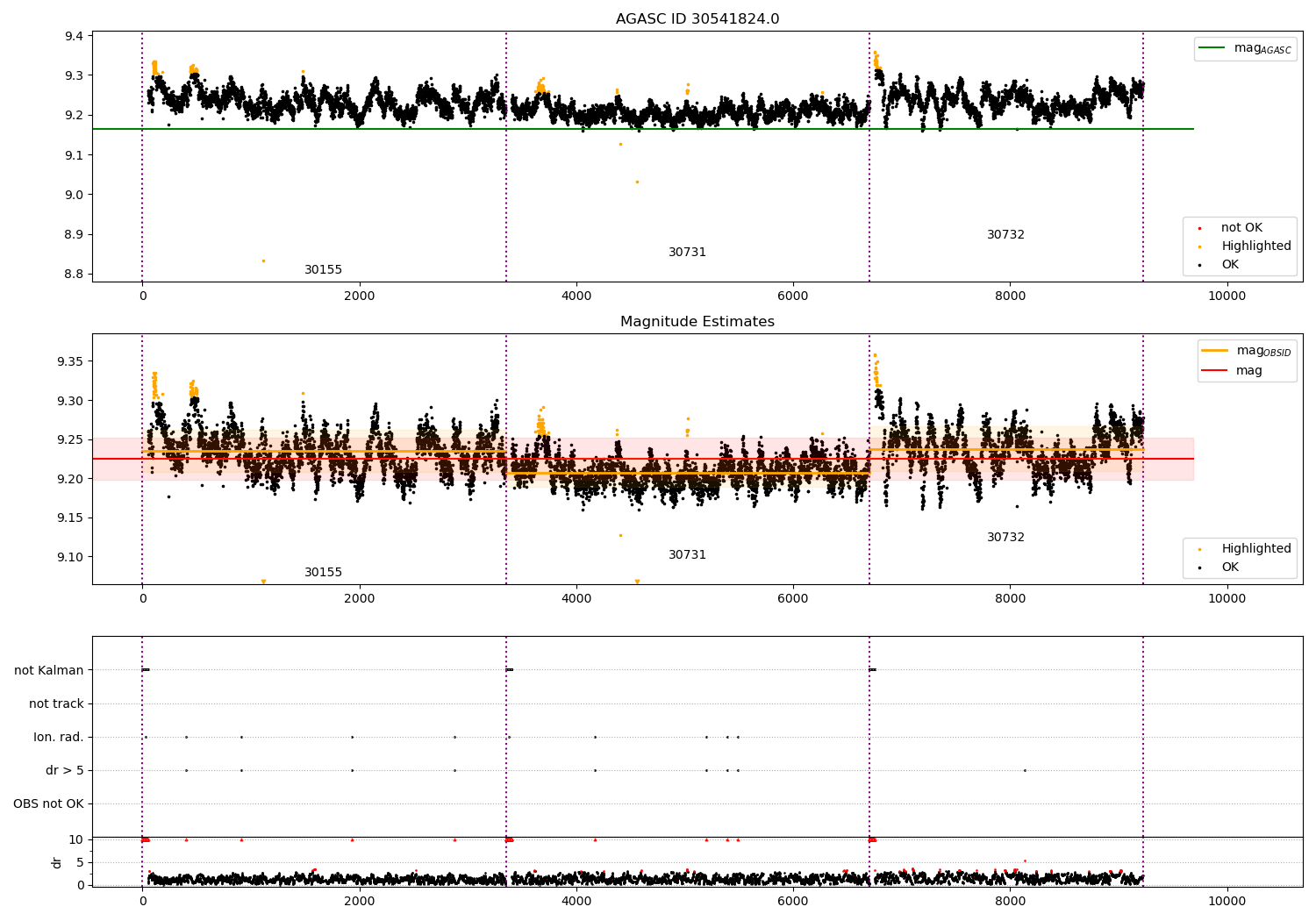Select 'OK' legend entry in Magnitude Estimates plot
This screenshot has width=1316, height=921.
tap(1219, 568)
